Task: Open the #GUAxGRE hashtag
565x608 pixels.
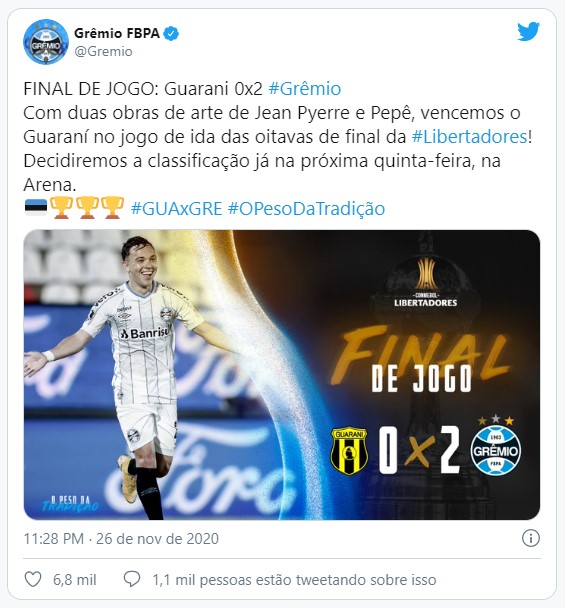Action: click(x=176, y=209)
